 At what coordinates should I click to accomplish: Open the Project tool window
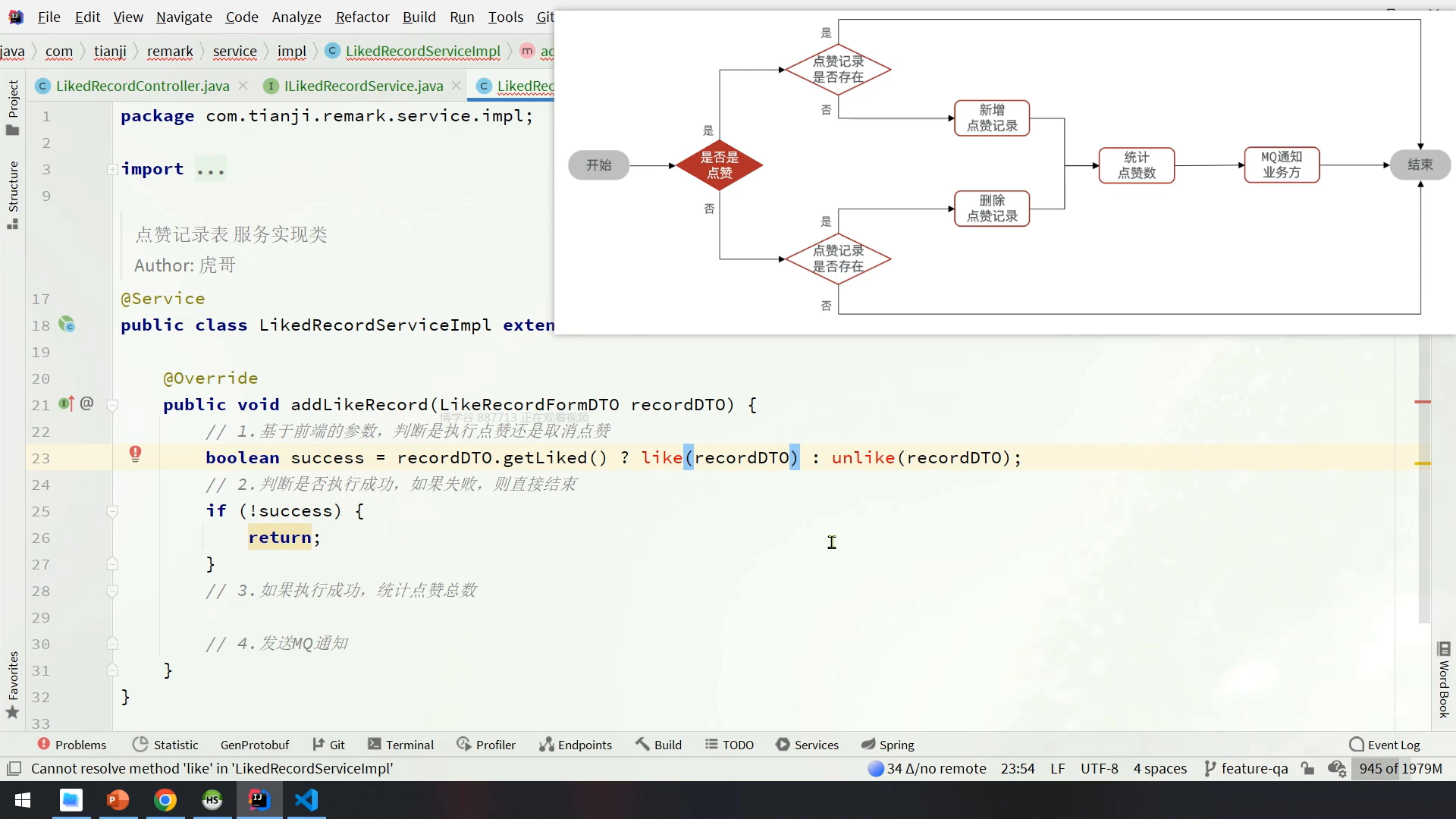click(x=13, y=107)
